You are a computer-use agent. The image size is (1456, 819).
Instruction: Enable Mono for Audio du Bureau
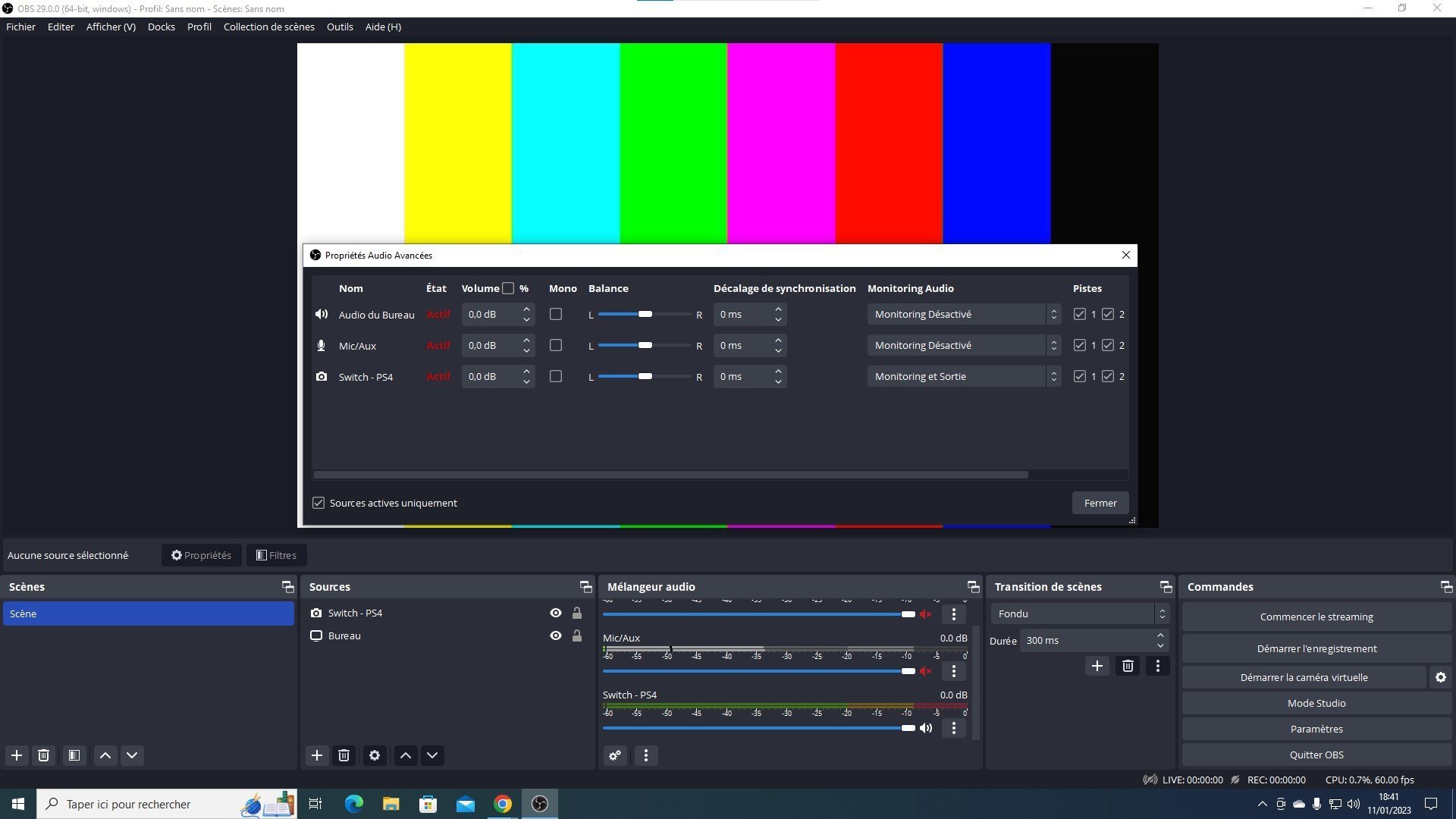(x=556, y=314)
